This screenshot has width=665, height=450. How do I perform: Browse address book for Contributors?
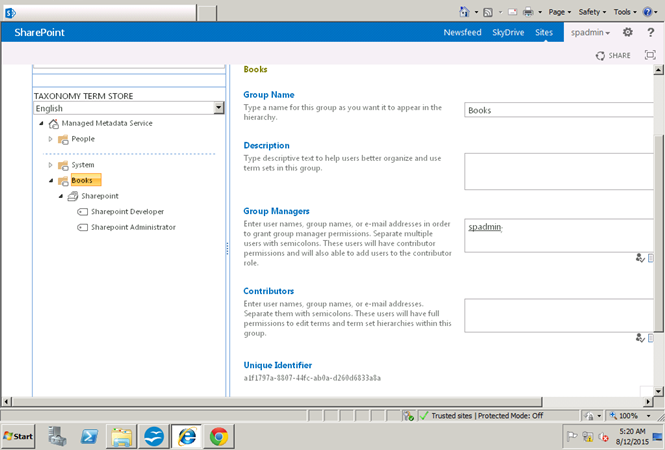651,338
